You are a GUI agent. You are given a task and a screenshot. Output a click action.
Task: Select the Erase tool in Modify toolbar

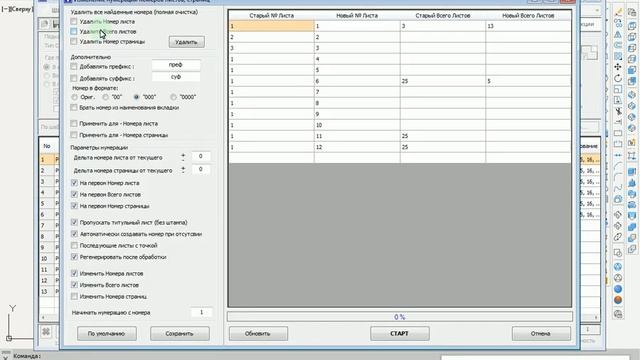pos(618,13)
